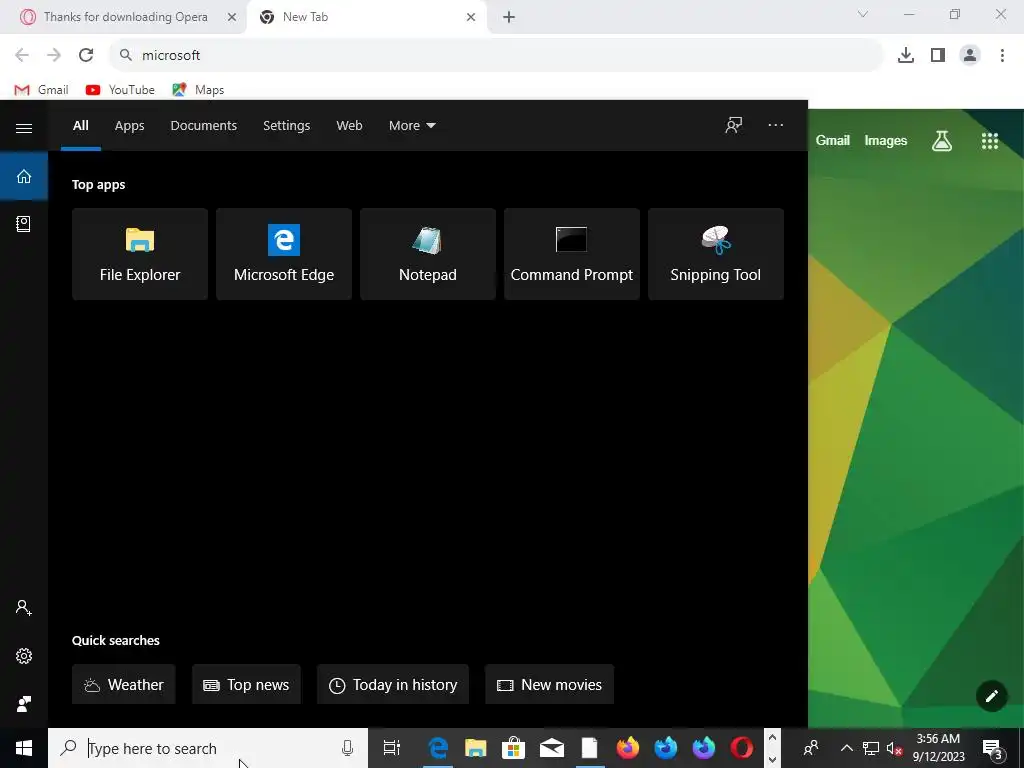Image resolution: width=1024 pixels, height=768 pixels.
Task: Click the New movies quick search
Action: click(549, 684)
